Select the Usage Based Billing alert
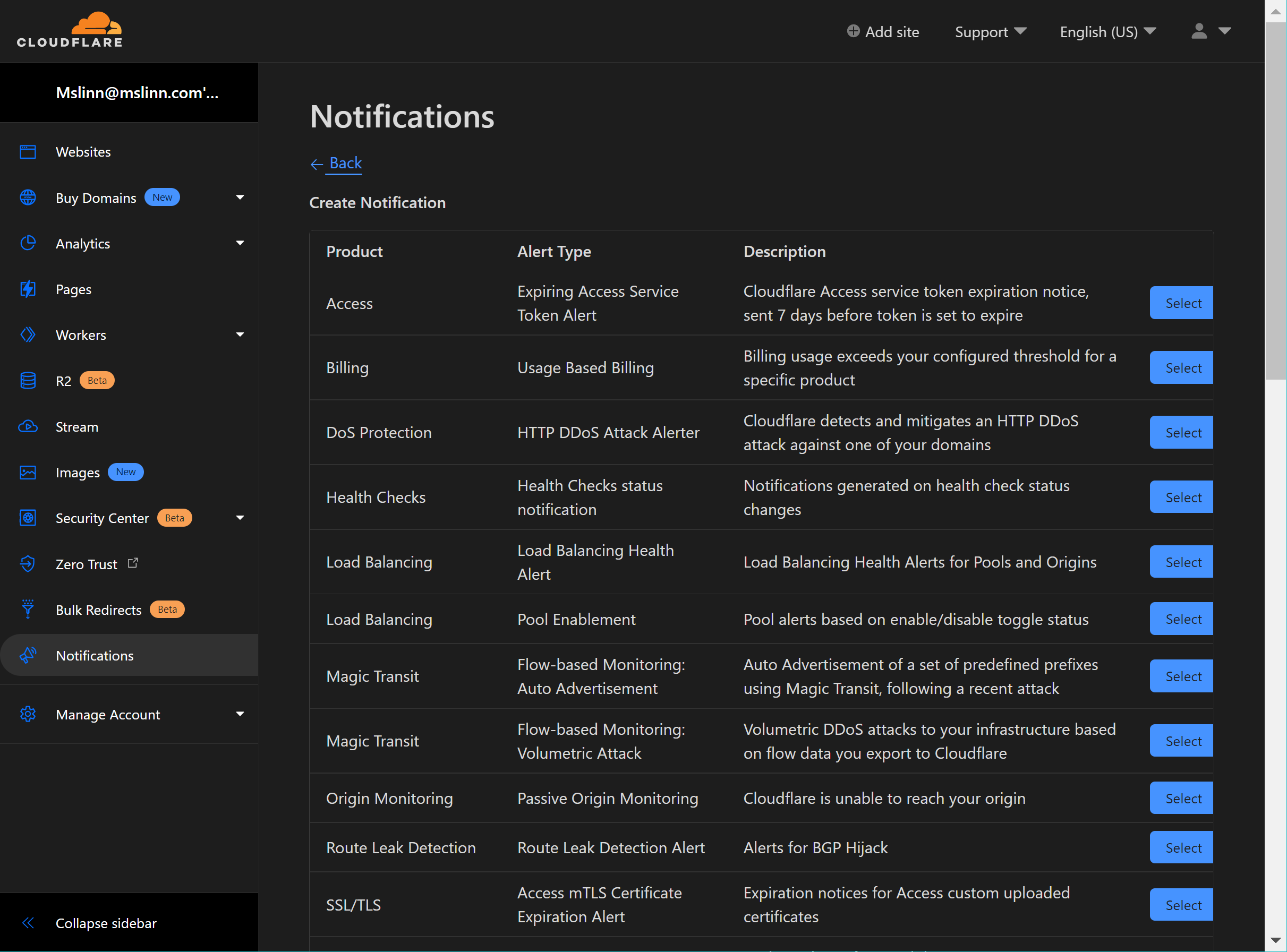 1182,367
